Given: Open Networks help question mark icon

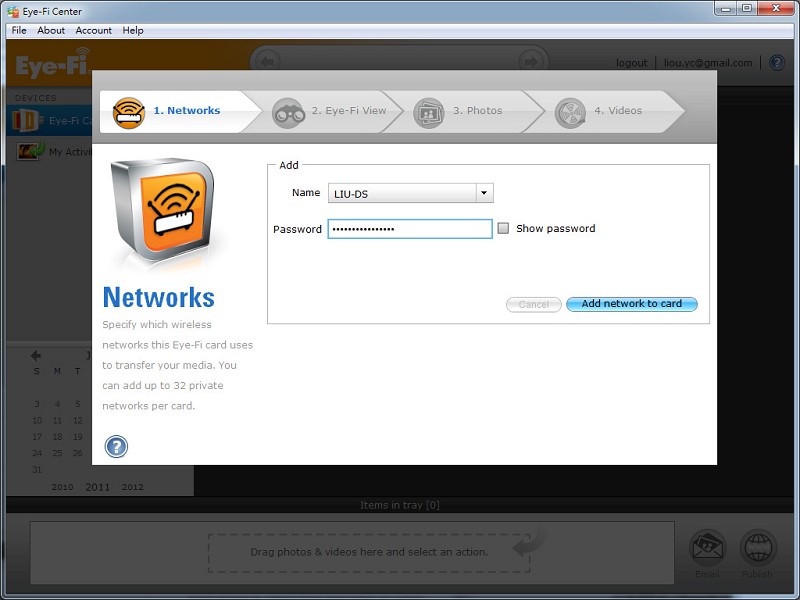Looking at the screenshot, I should pos(116,446).
